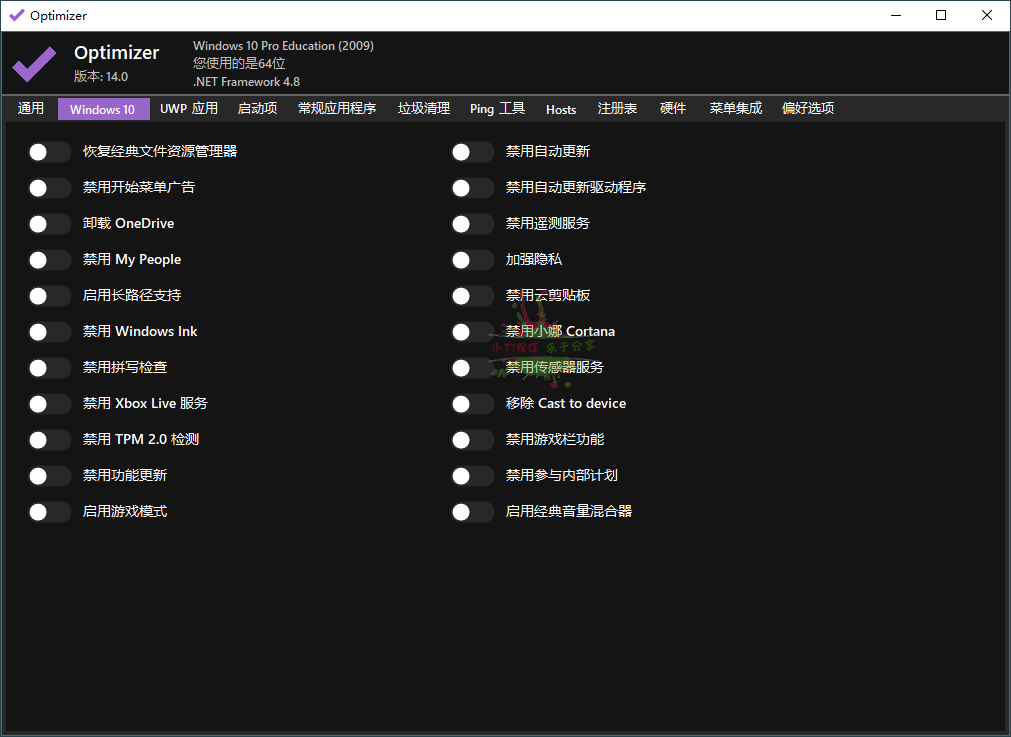
Task: Enable 禁用小娜 Cortana switch
Action: pos(472,331)
